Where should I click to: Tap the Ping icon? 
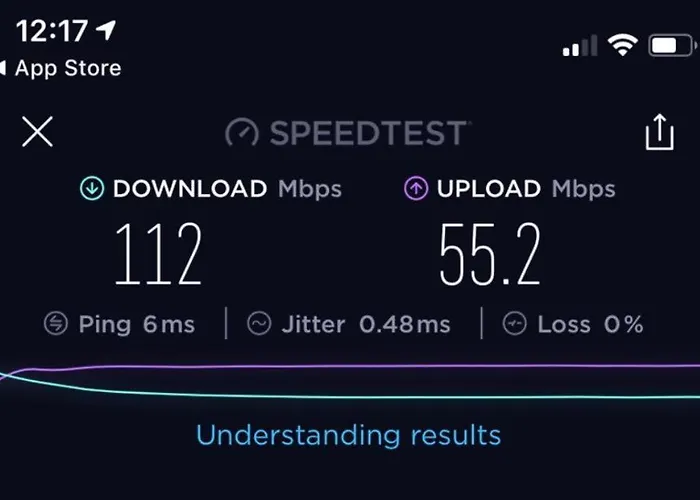click(56, 323)
